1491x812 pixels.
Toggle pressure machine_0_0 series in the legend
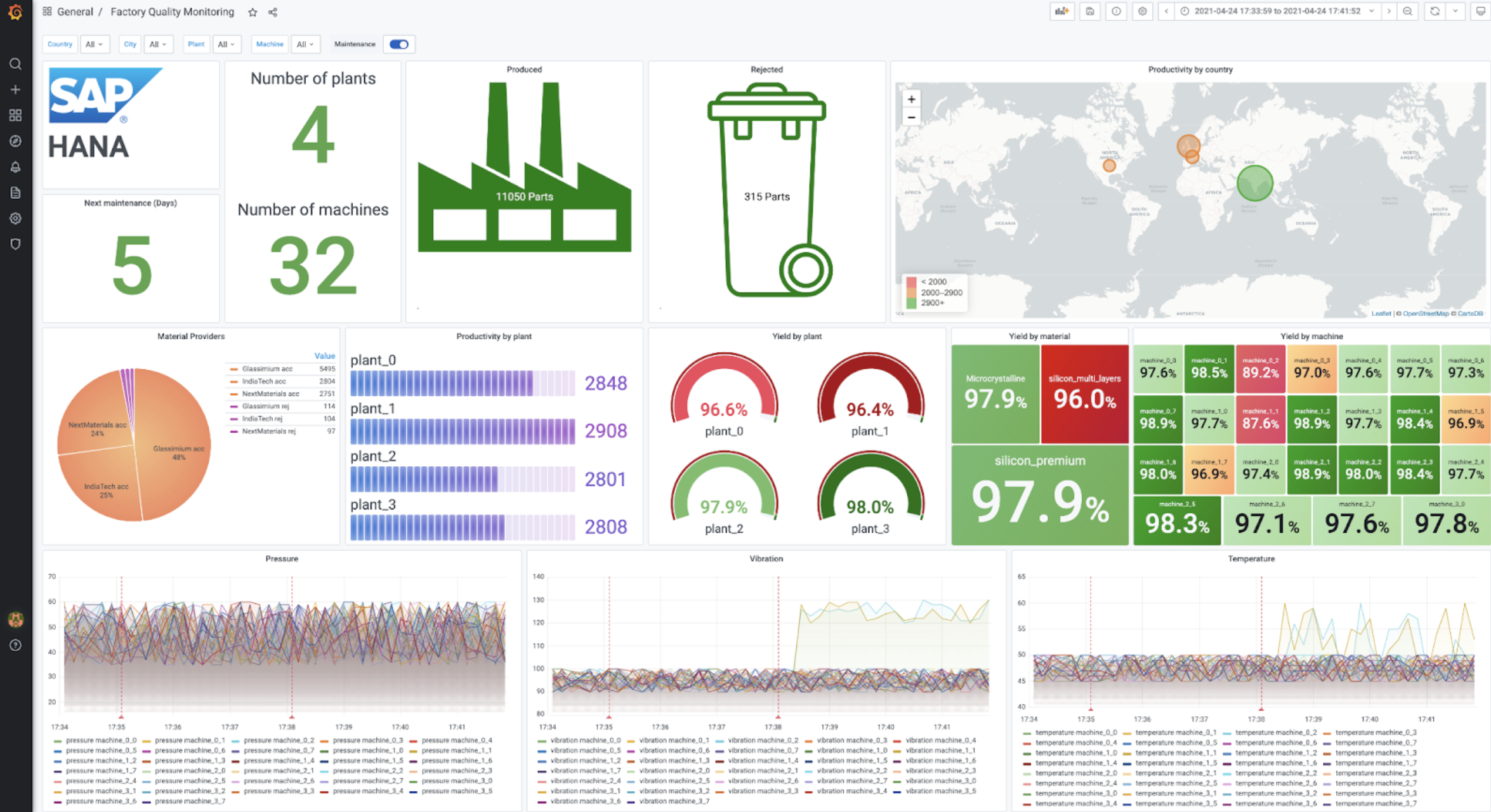tap(101, 740)
